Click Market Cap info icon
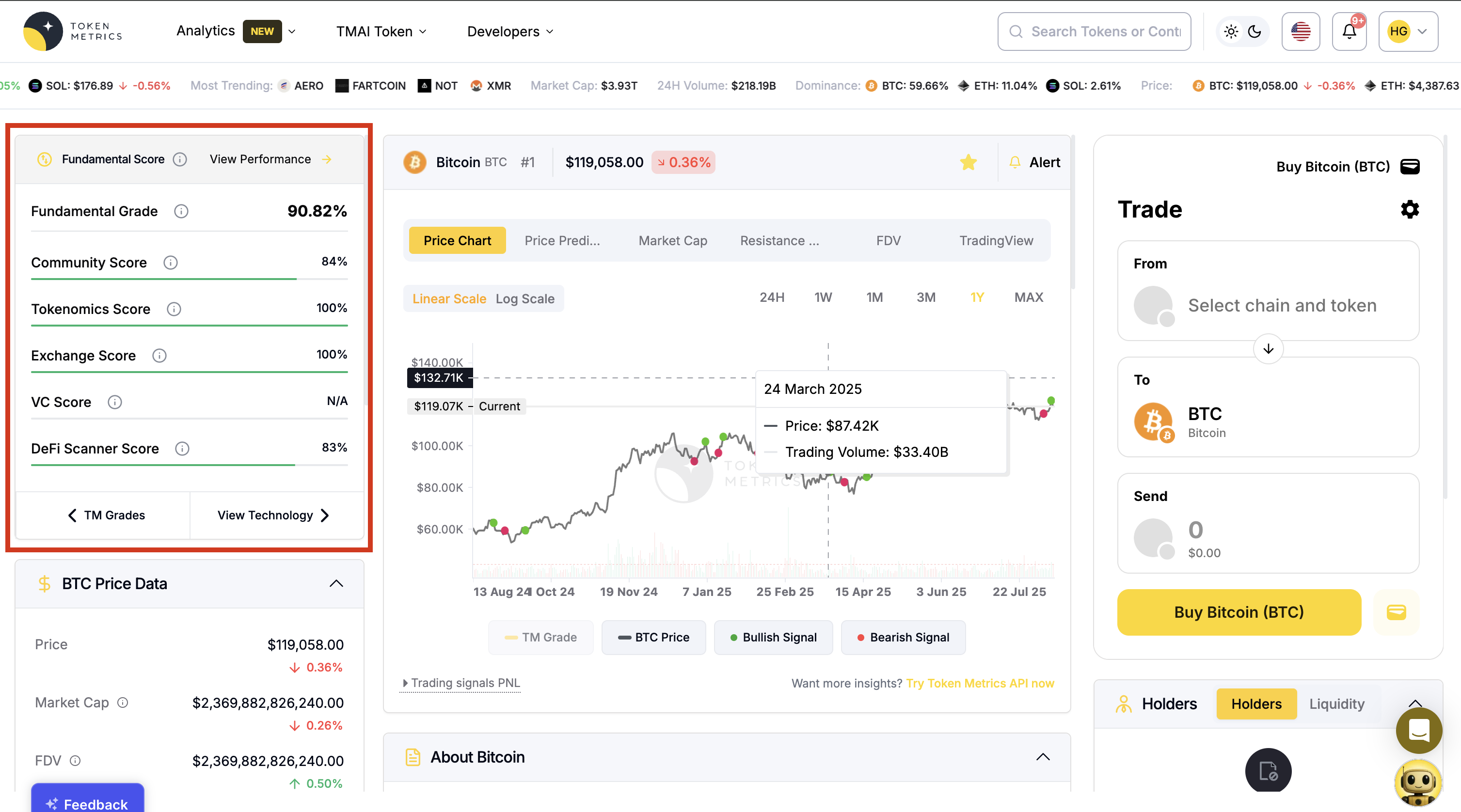This screenshot has width=1461, height=812. click(x=123, y=703)
